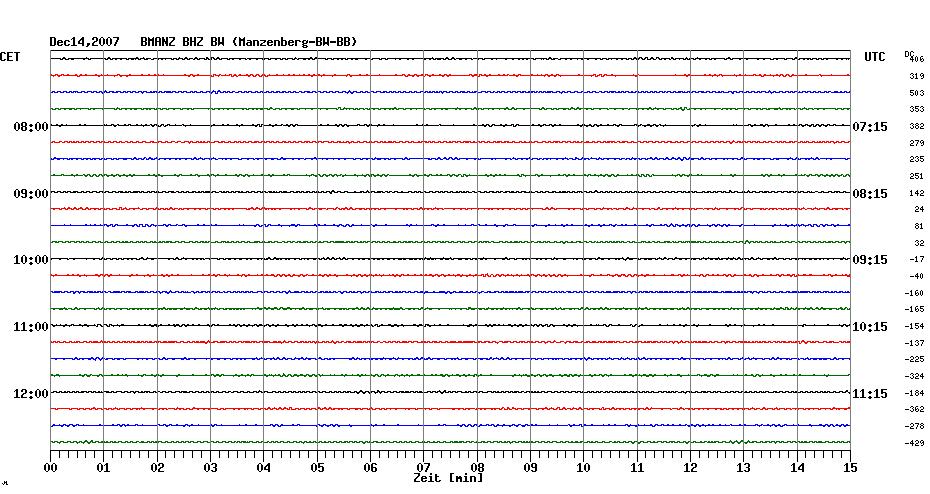Viewport: 930px width, 494px height.
Task: Select DC offset value 319
Action: point(917,77)
